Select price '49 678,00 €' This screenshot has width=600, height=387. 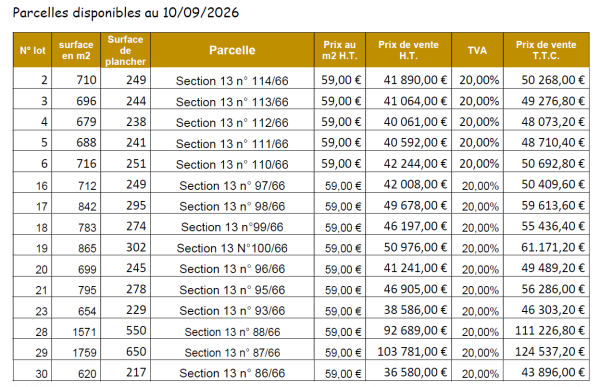tap(415, 205)
